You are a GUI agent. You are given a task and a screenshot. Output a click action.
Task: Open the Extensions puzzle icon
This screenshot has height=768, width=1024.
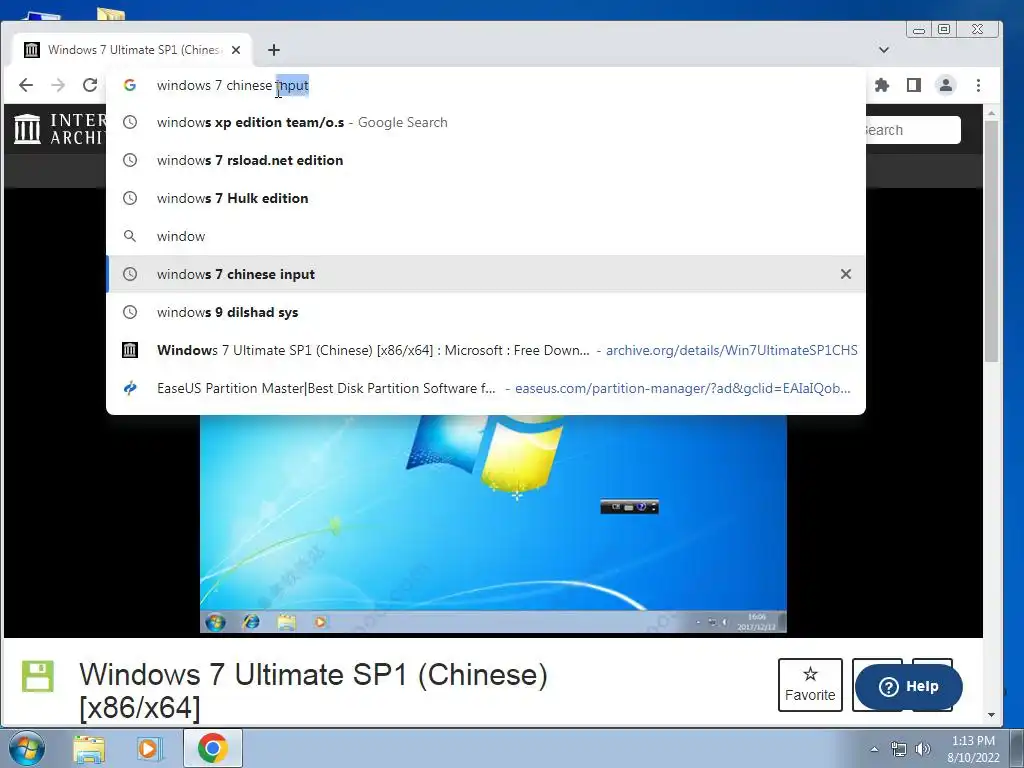click(882, 85)
